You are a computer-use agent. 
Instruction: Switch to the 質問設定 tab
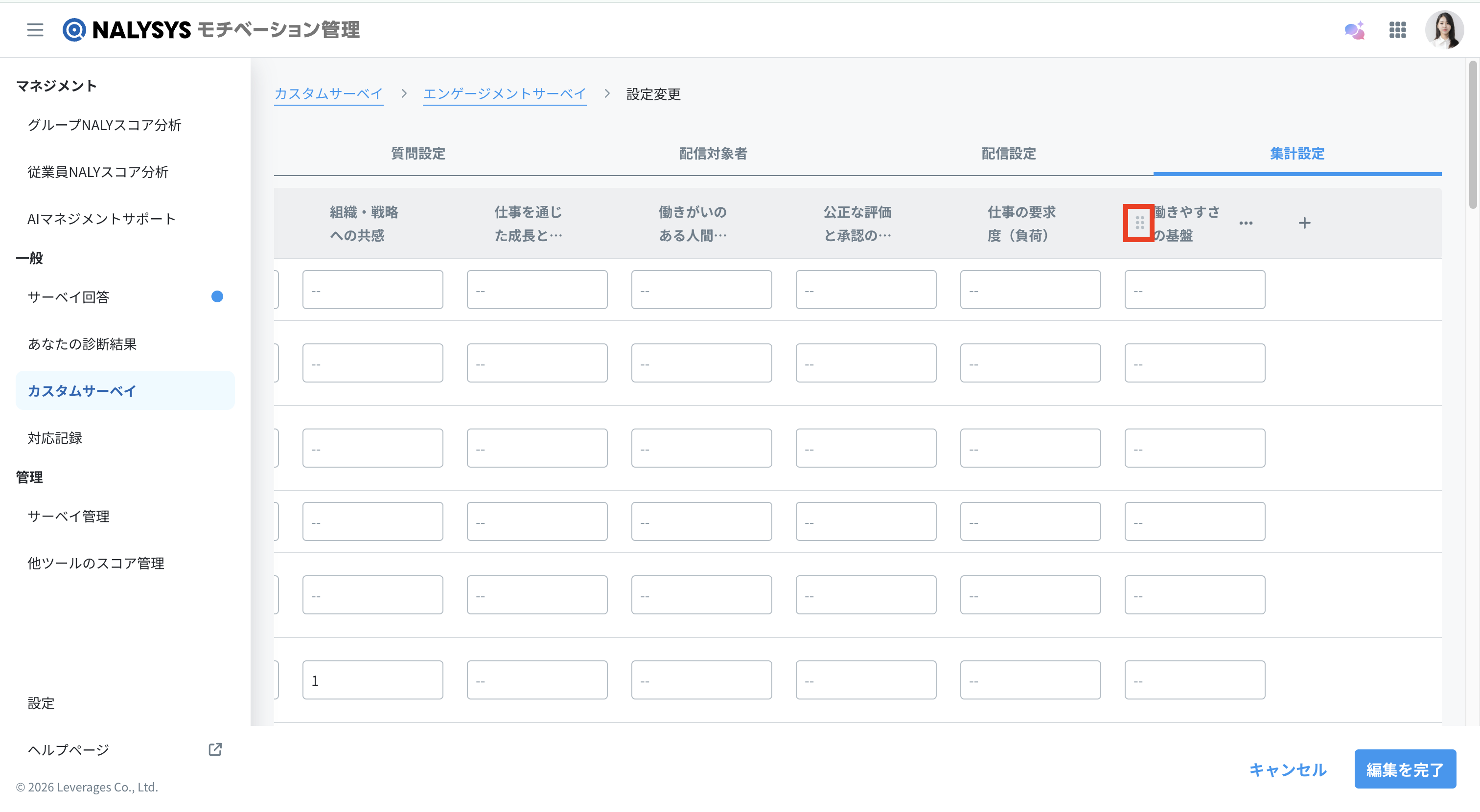[417, 153]
